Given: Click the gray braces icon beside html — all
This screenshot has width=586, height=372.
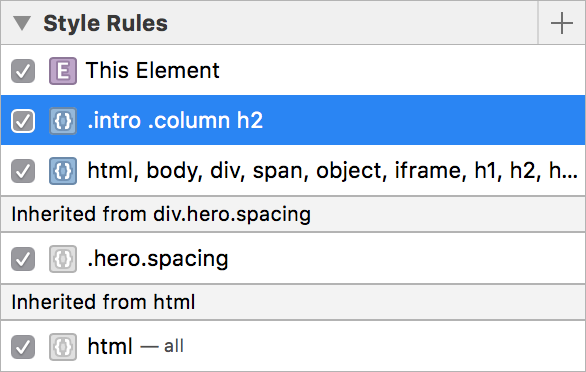Looking at the screenshot, I should [x=63, y=347].
